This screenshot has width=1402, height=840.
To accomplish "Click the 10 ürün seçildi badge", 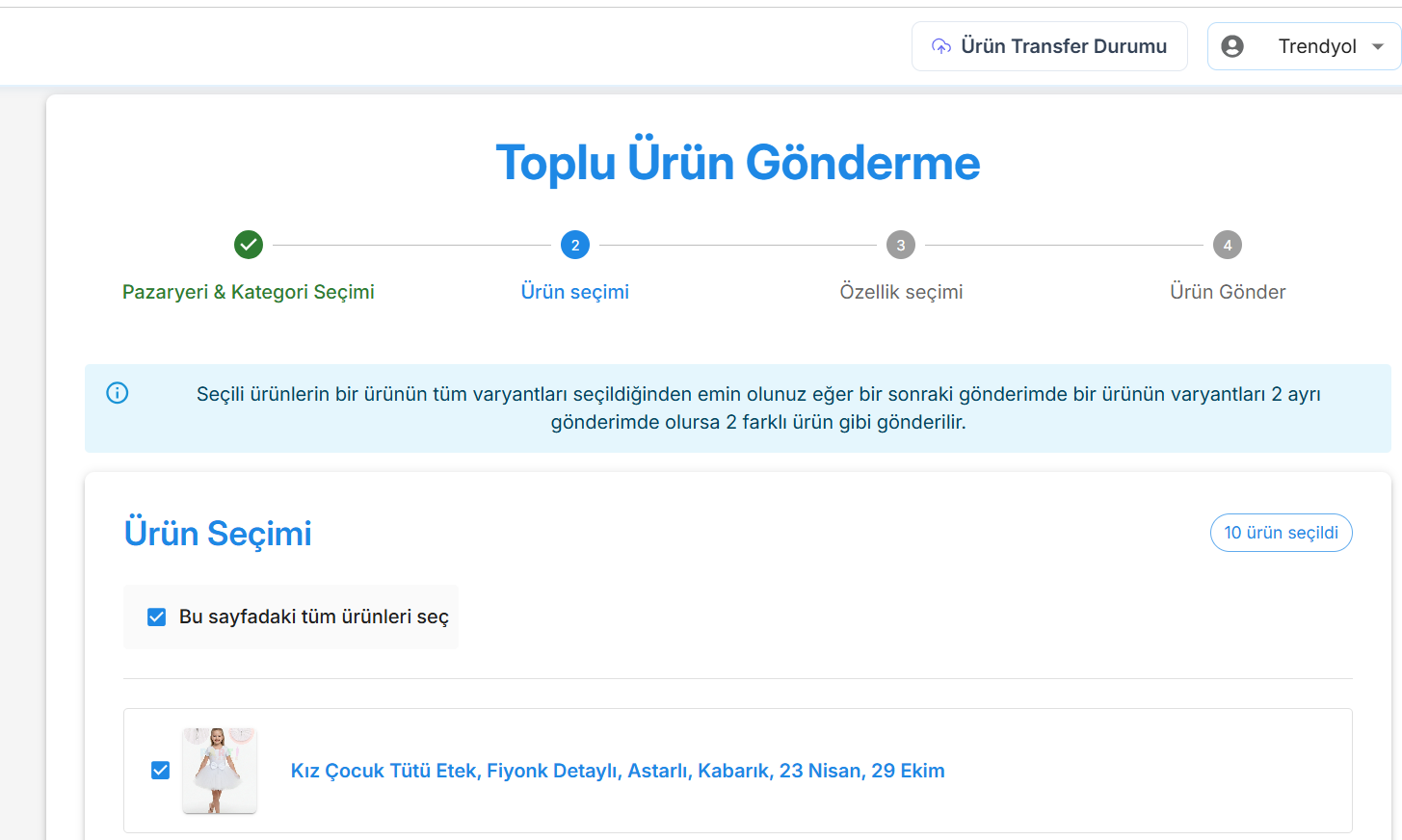I will coord(1281,533).
